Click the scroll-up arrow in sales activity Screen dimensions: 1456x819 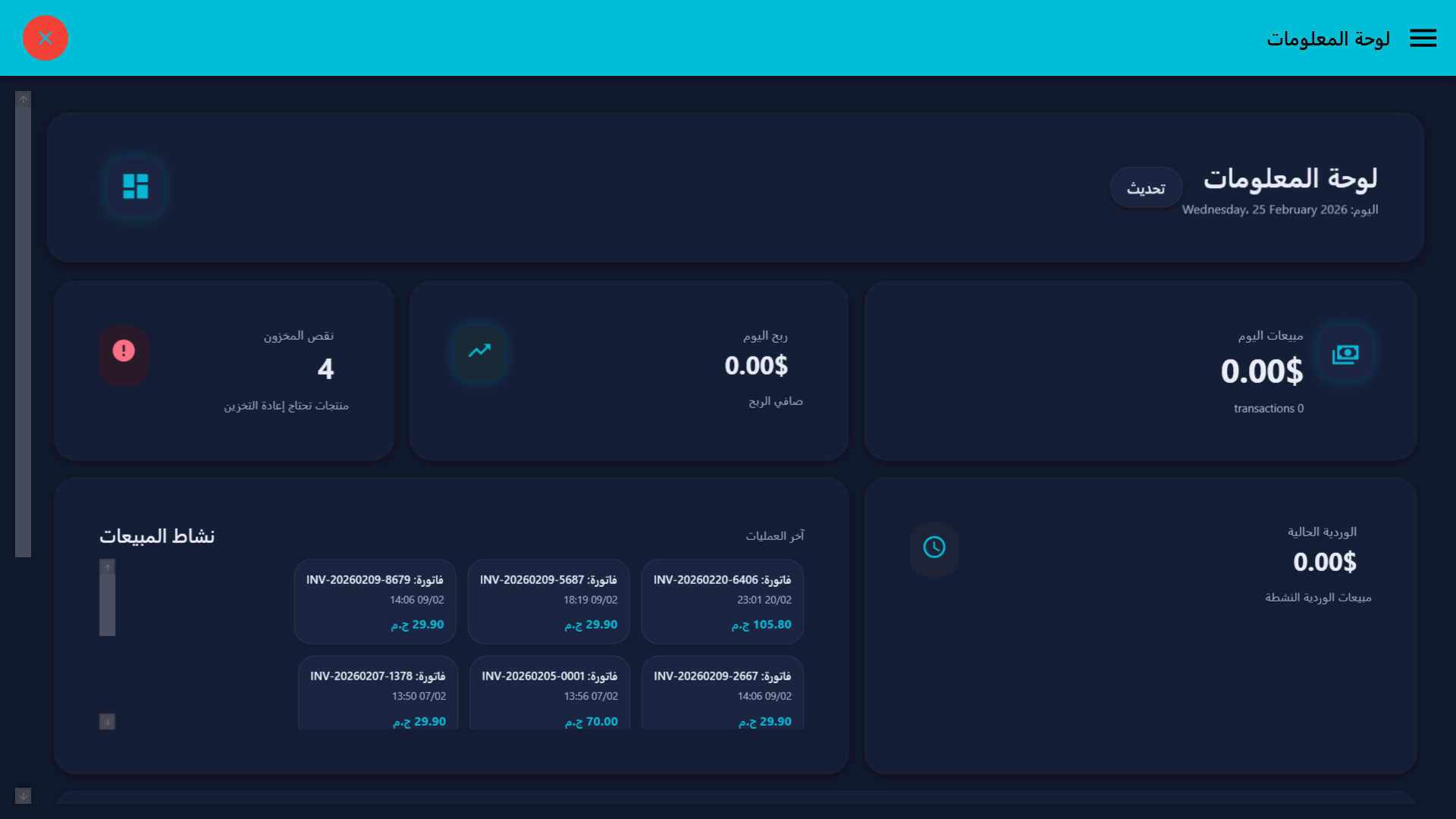107,566
